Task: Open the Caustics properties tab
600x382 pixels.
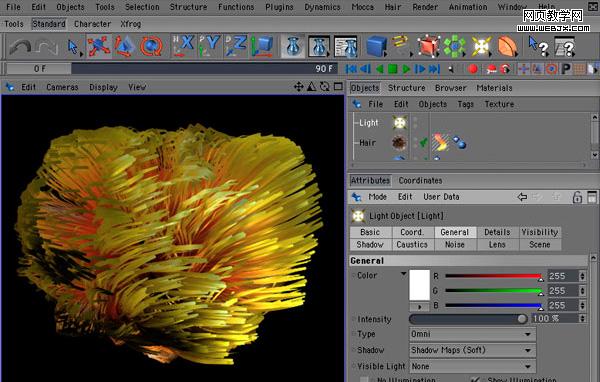Action: 412,244
